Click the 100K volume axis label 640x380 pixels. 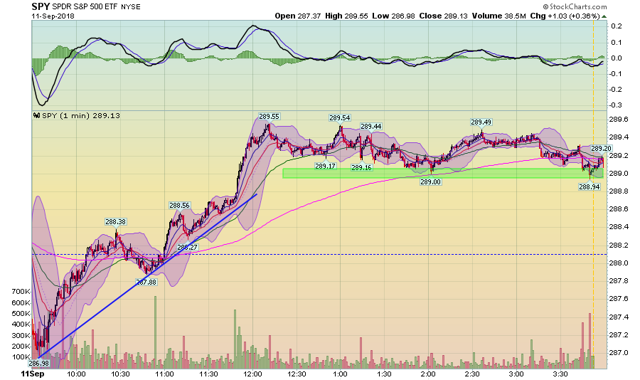coord(21,357)
